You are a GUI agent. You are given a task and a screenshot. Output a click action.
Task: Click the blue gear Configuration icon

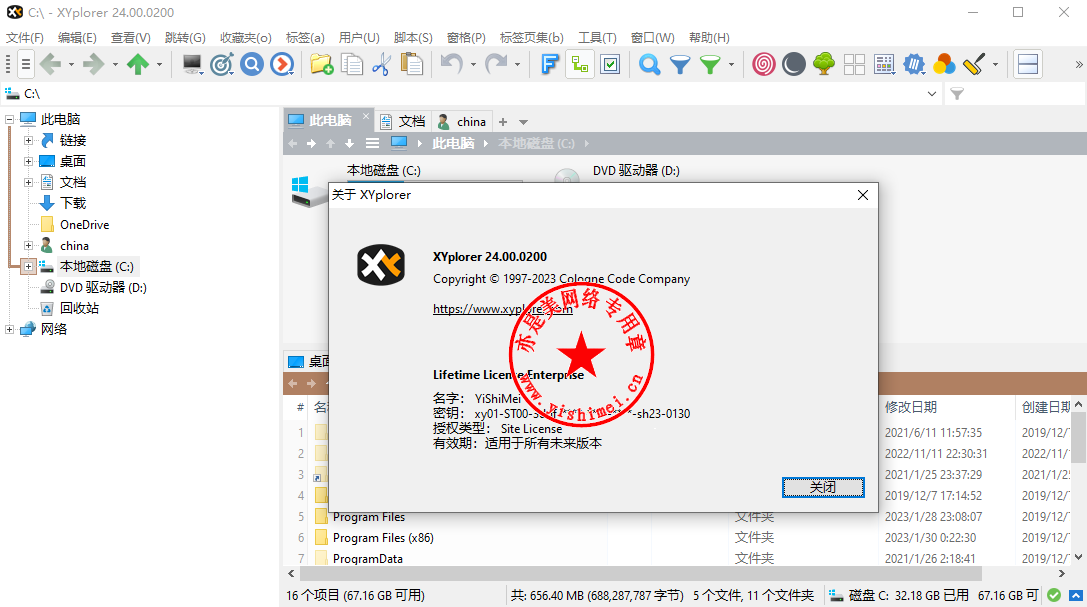click(x=914, y=64)
